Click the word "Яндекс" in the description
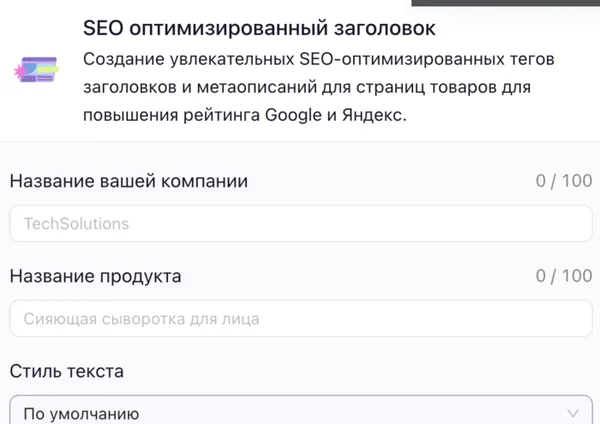This screenshot has height=424, width=600. 370,114
